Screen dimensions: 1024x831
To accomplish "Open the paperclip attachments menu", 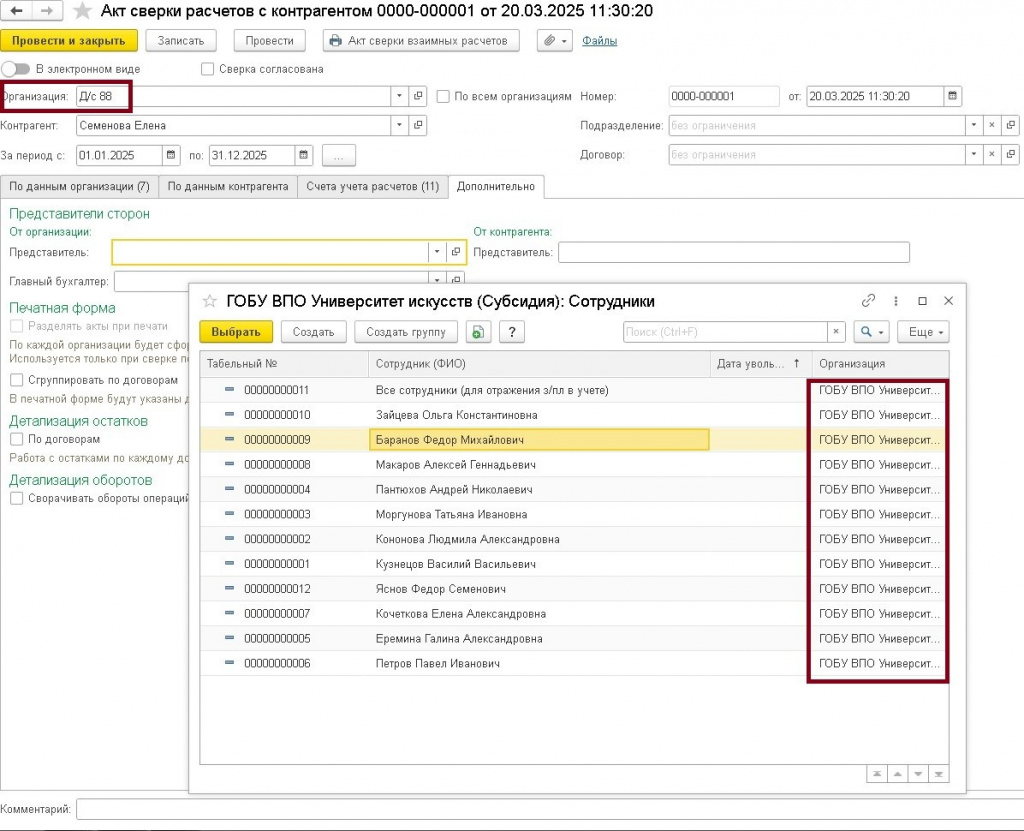I will (554, 41).
